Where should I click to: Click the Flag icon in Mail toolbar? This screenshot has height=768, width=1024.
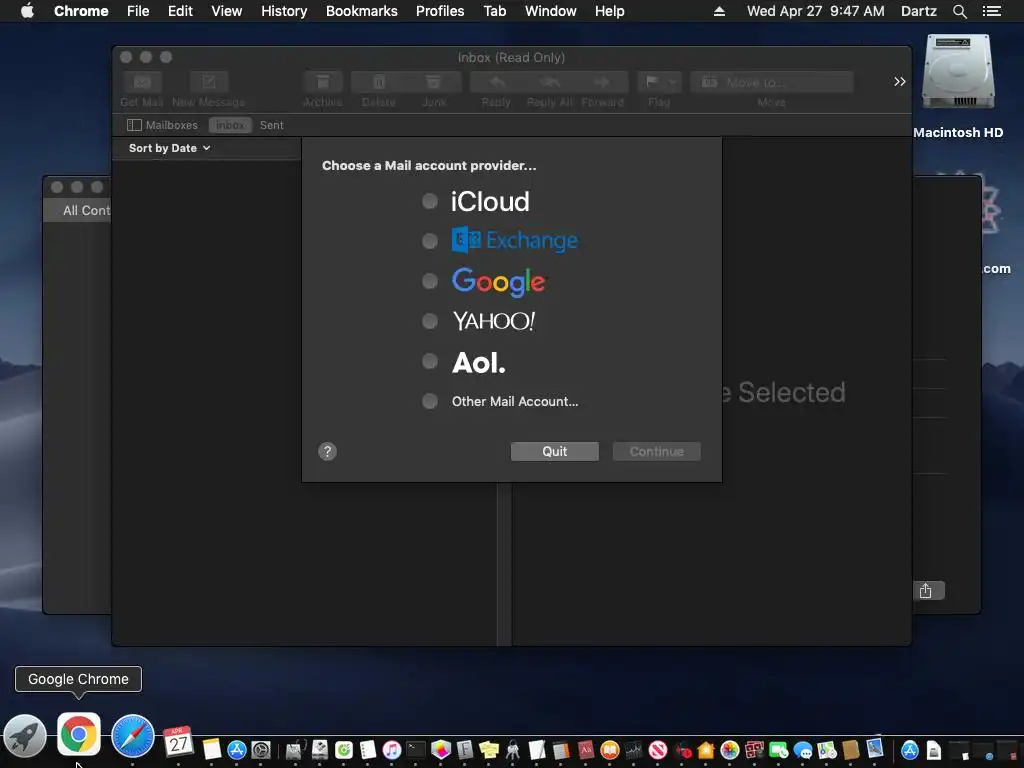pyautogui.click(x=651, y=82)
